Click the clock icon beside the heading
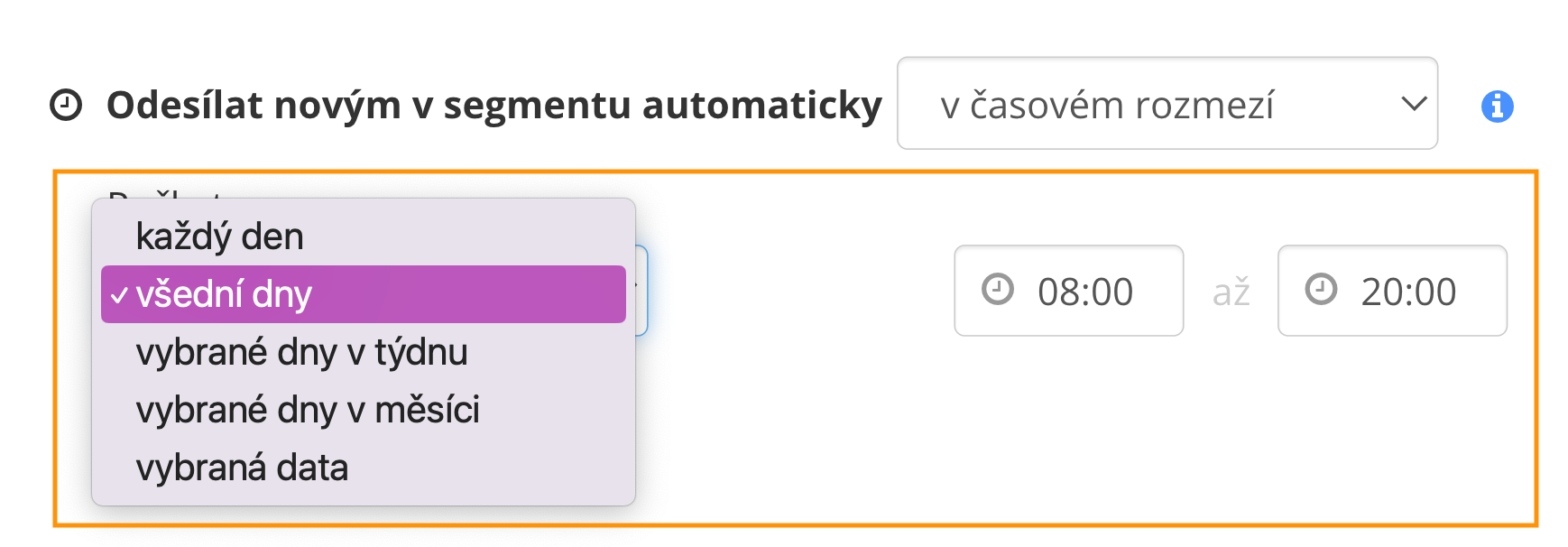 66,106
